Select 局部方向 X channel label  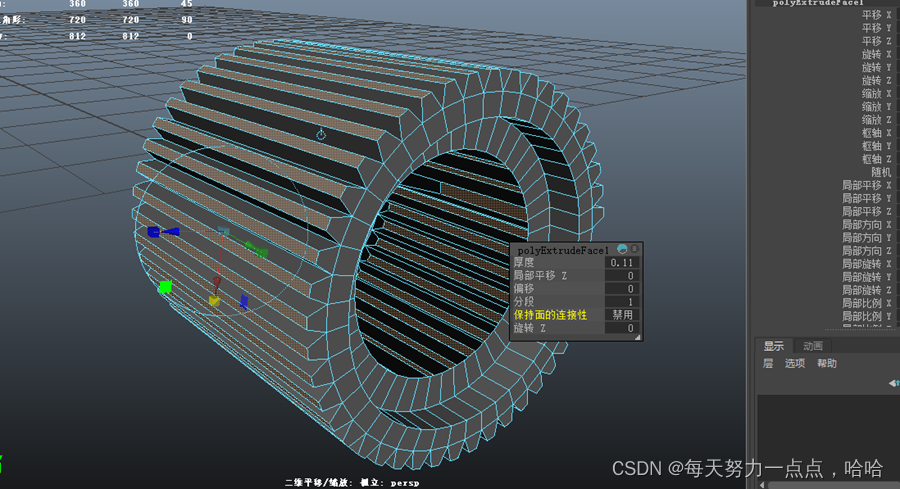(x=867, y=225)
